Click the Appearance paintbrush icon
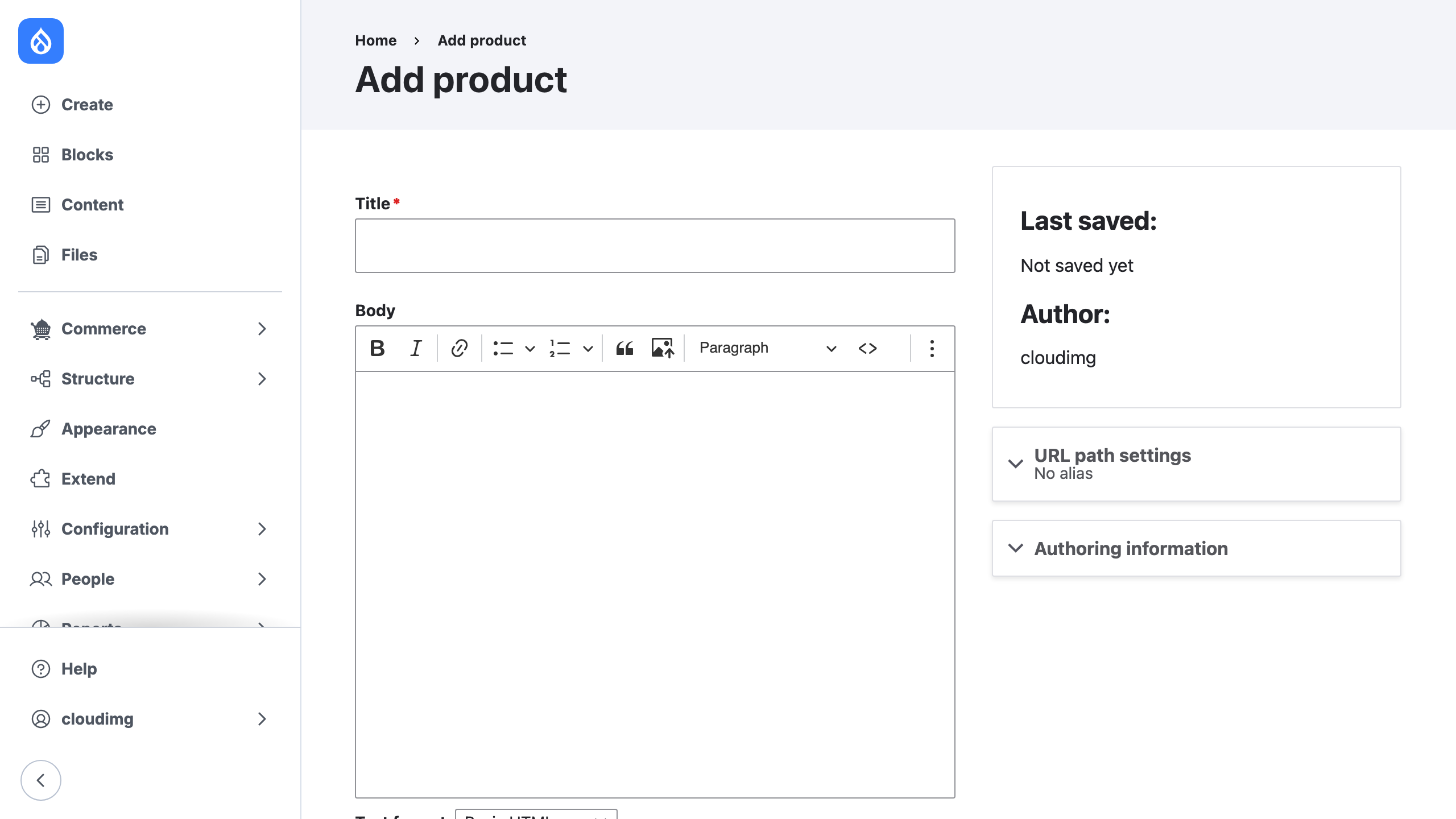Viewport: 1456px width, 819px height. point(40,429)
